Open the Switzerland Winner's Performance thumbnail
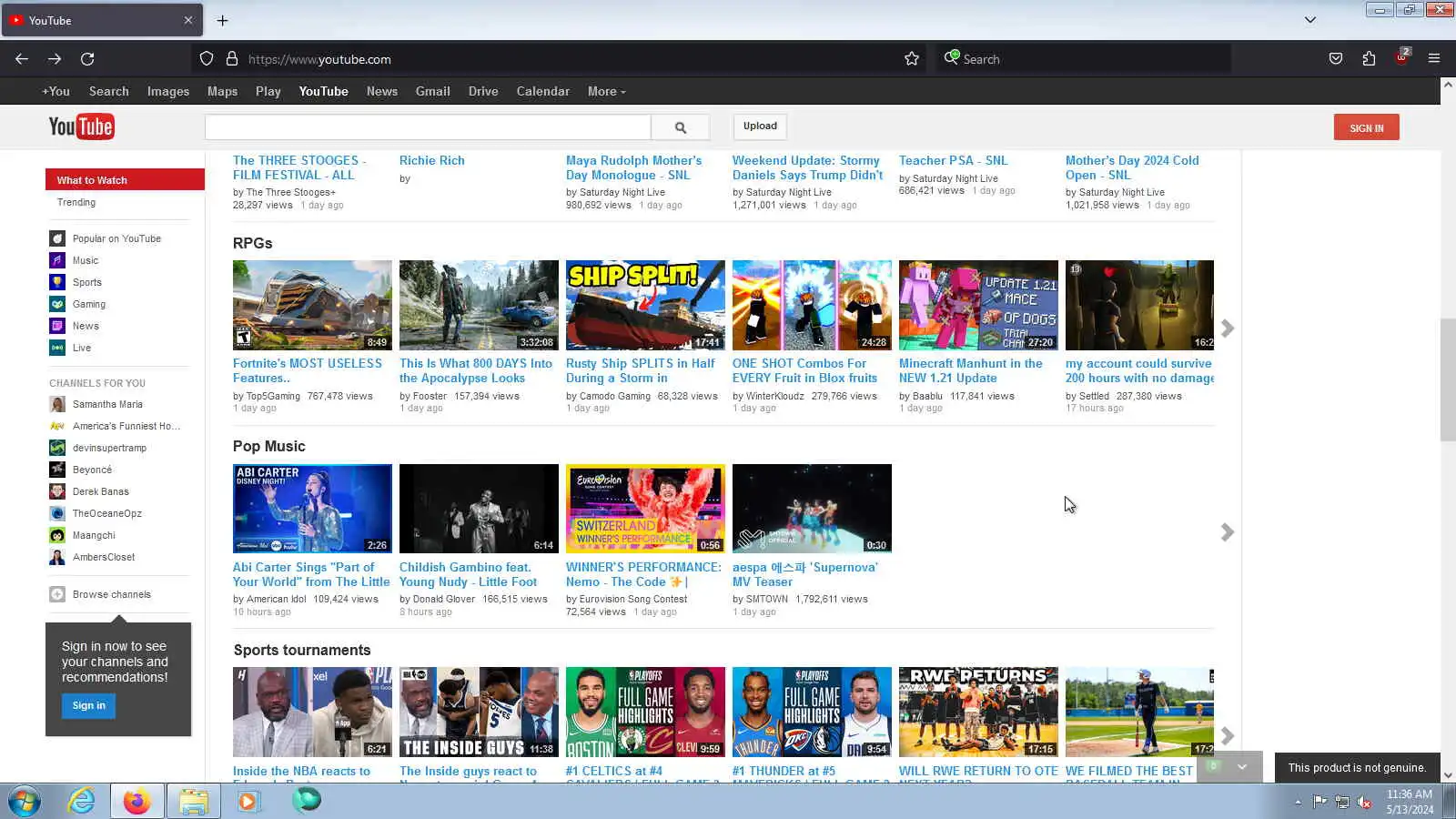The width and height of the screenshot is (1456, 819). coord(645,509)
